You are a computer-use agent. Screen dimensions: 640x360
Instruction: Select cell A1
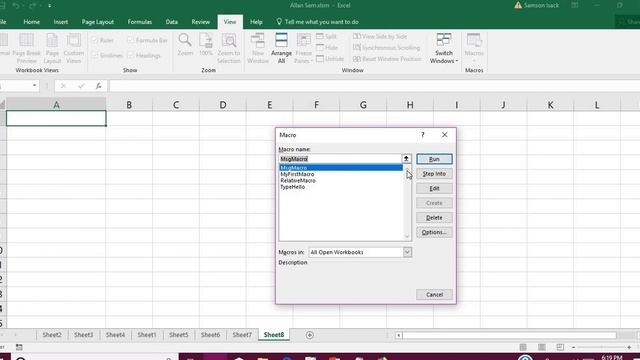(56, 118)
